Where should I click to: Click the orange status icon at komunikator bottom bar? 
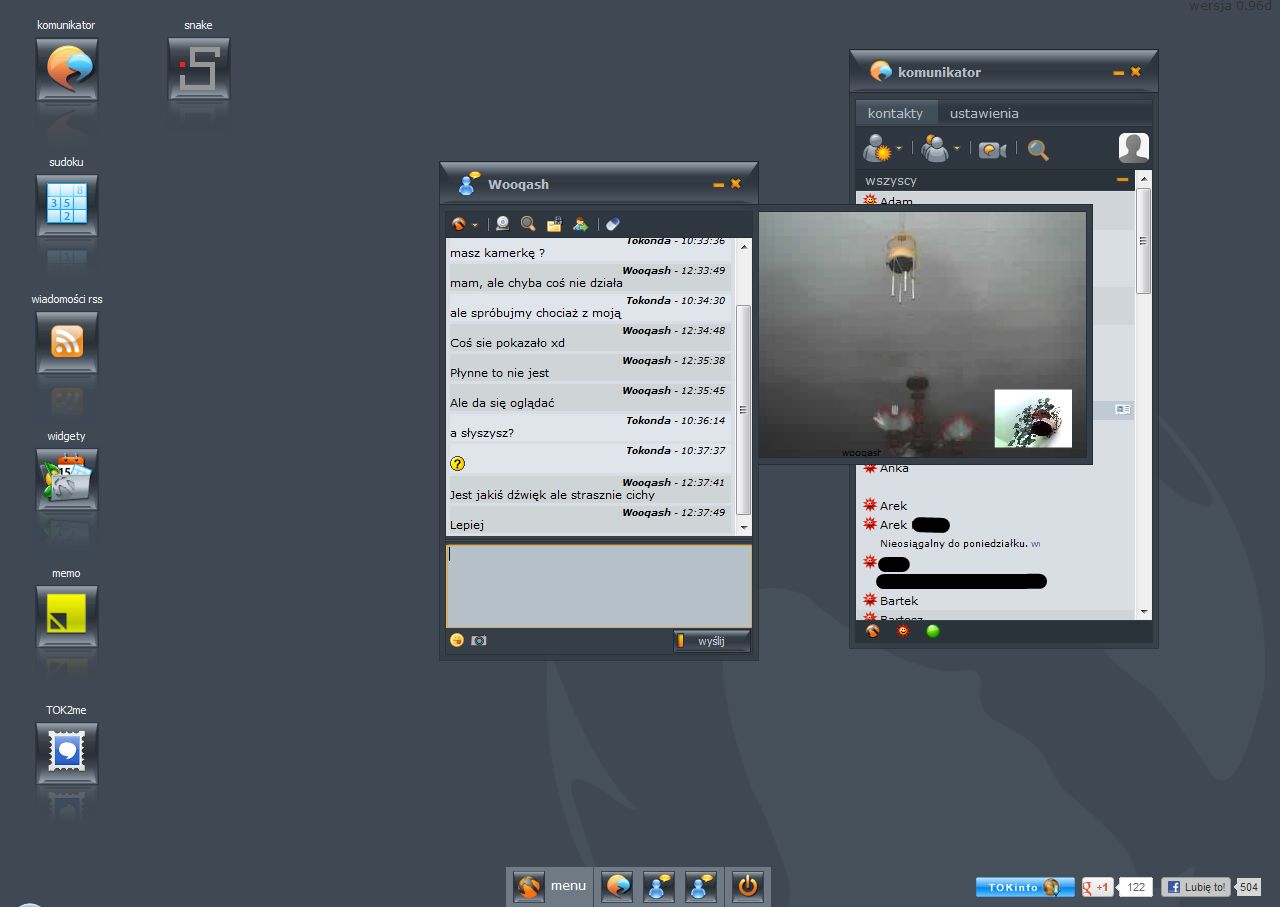click(x=873, y=631)
